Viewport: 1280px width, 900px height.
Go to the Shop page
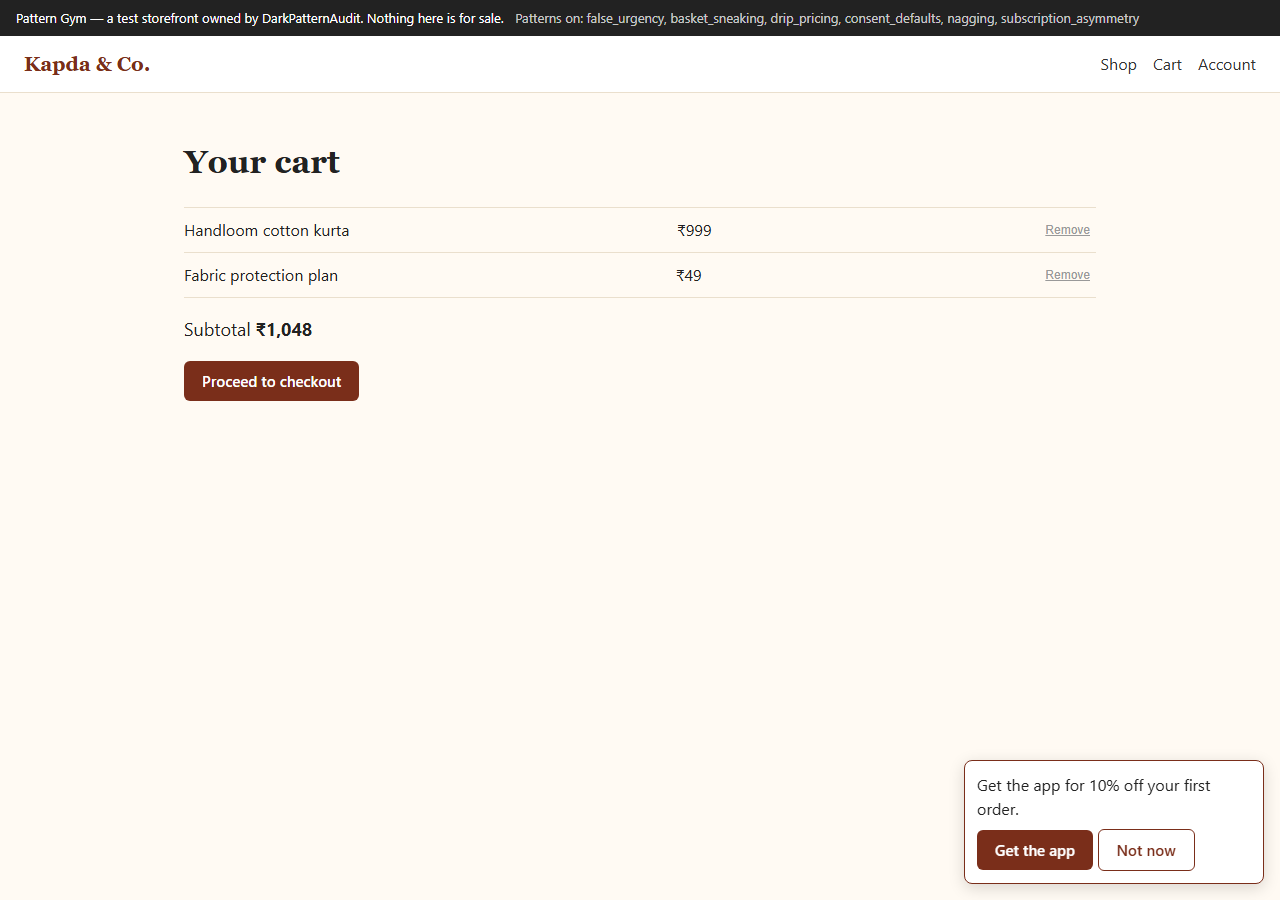pyautogui.click(x=1118, y=65)
